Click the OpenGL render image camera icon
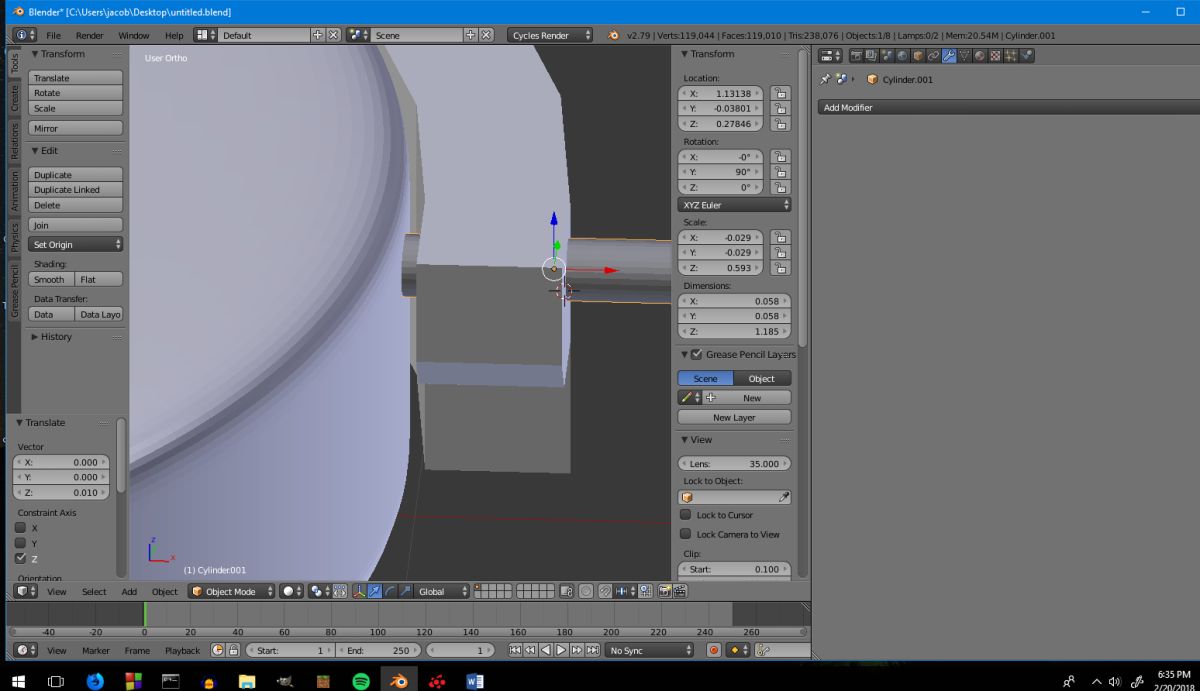Image resolution: width=1200 pixels, height=691 pixels. click(x=664, y=591)
